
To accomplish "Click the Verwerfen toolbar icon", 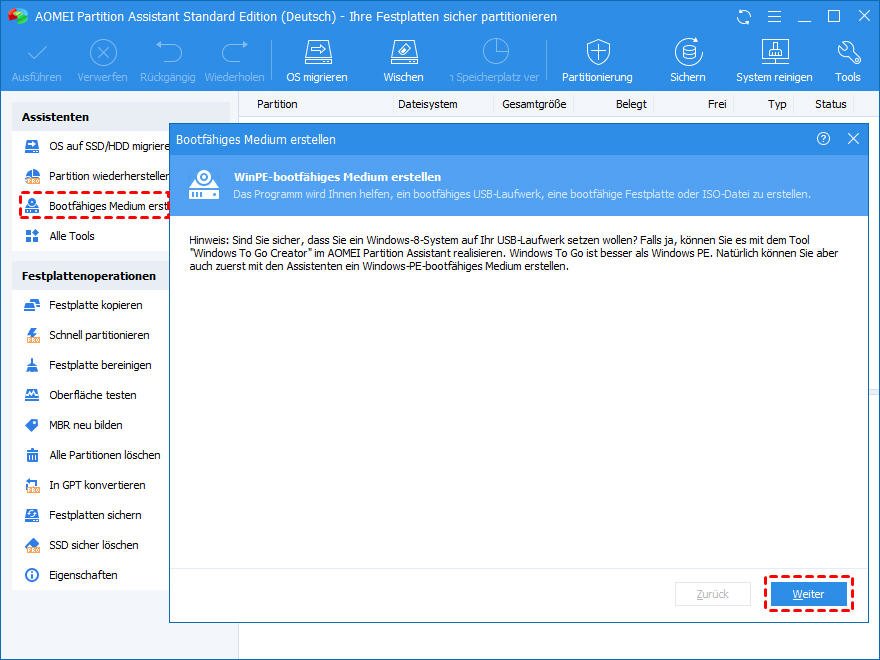I will [x=103, y=53].
